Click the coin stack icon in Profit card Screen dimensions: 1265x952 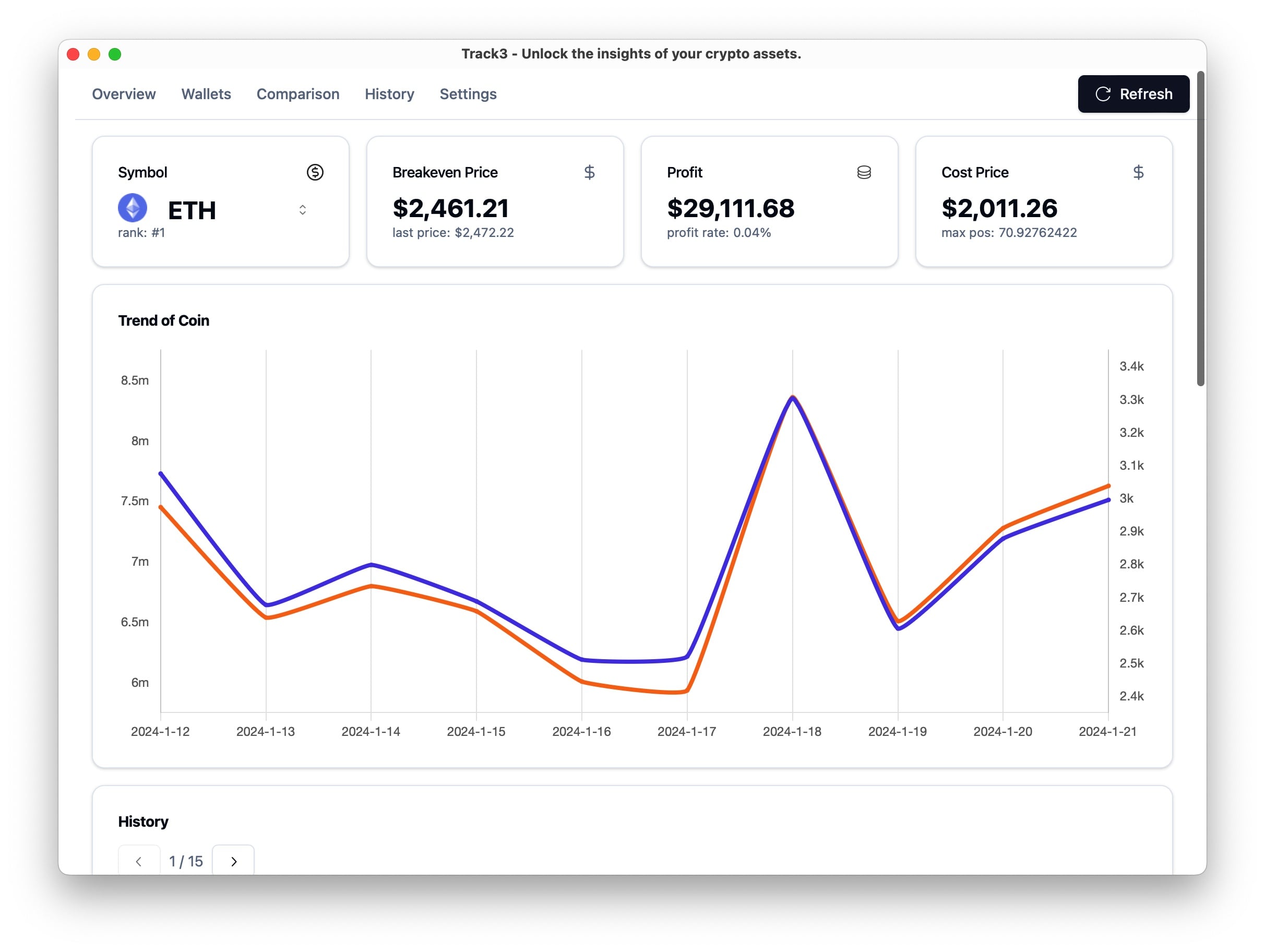pyautogui.click(x=864, y=172)
